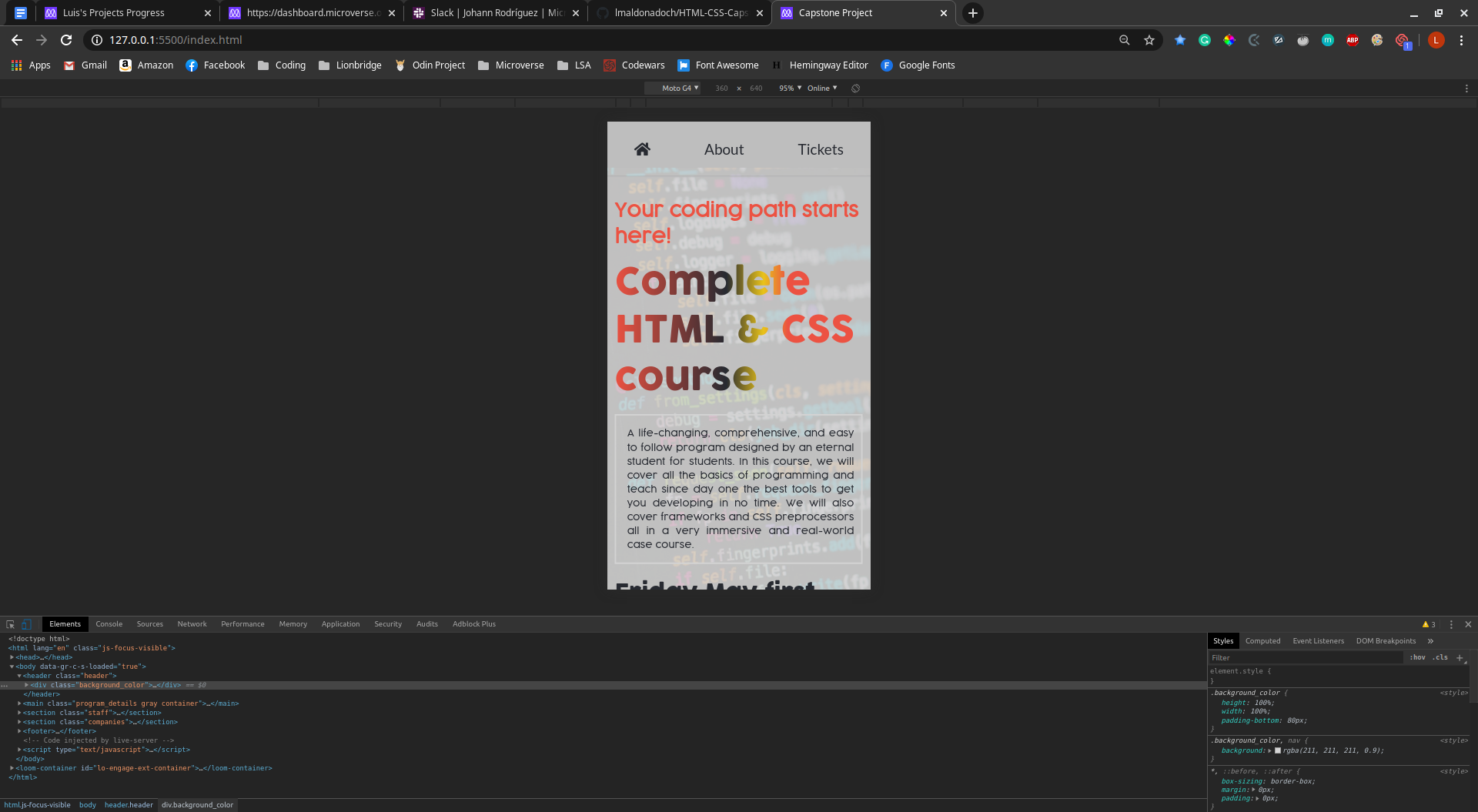Click the home icon in the page navigation
The image size is (1478, 812).
642,149
